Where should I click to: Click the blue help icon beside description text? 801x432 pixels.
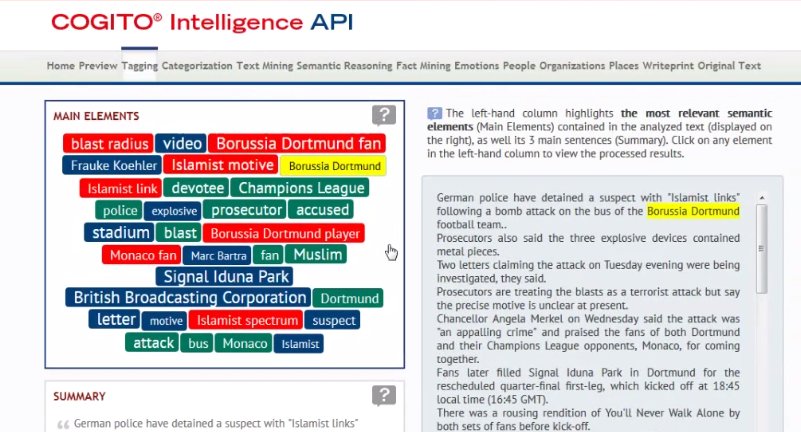(x=434, y=113)
